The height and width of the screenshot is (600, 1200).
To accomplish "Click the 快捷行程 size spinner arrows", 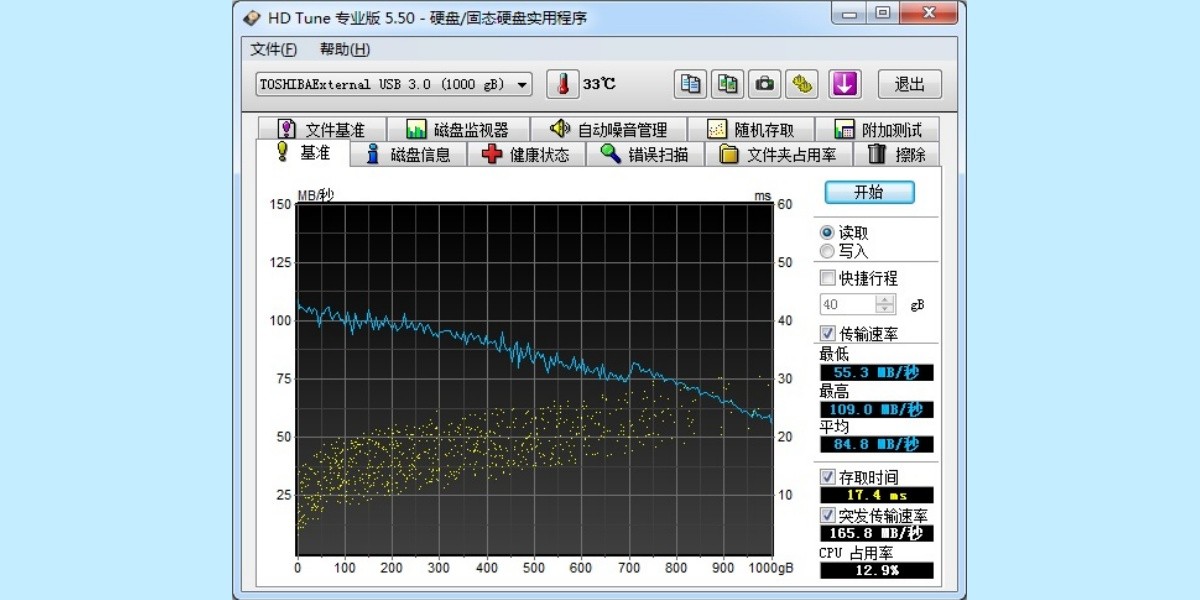I will point(885,304).
